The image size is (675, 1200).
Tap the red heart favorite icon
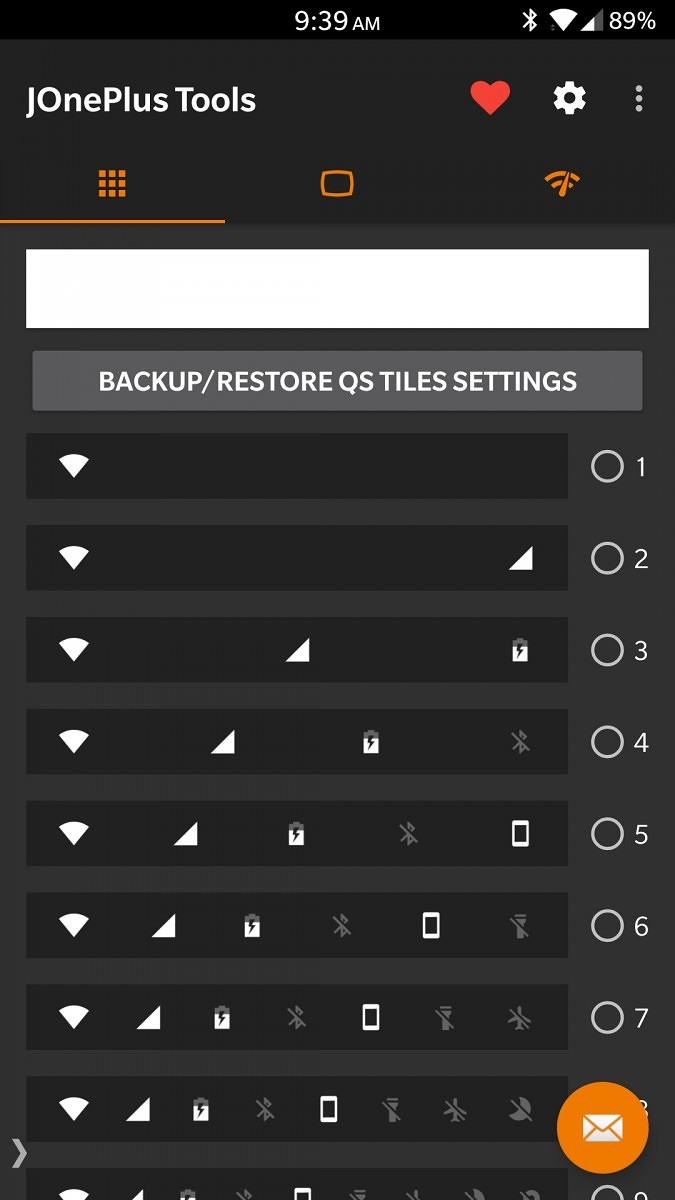click(490, 99)
